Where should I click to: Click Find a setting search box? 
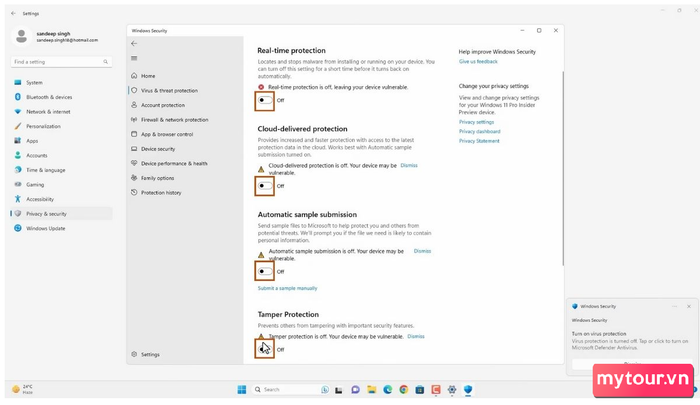(61, 62)
